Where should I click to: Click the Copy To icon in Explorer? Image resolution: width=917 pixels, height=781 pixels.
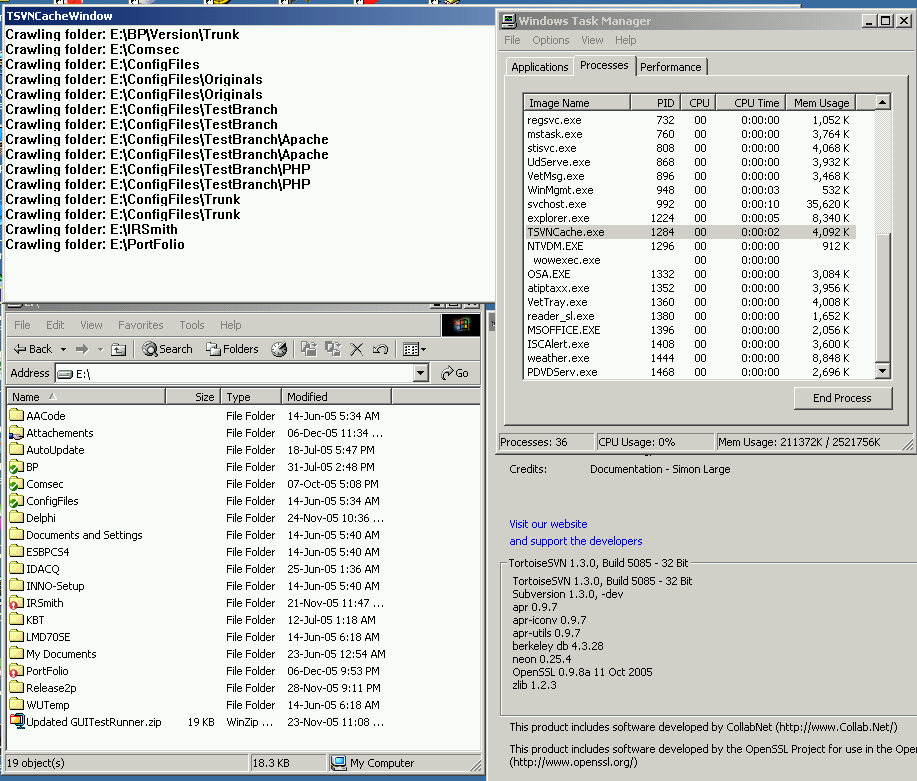coord(333,349)
